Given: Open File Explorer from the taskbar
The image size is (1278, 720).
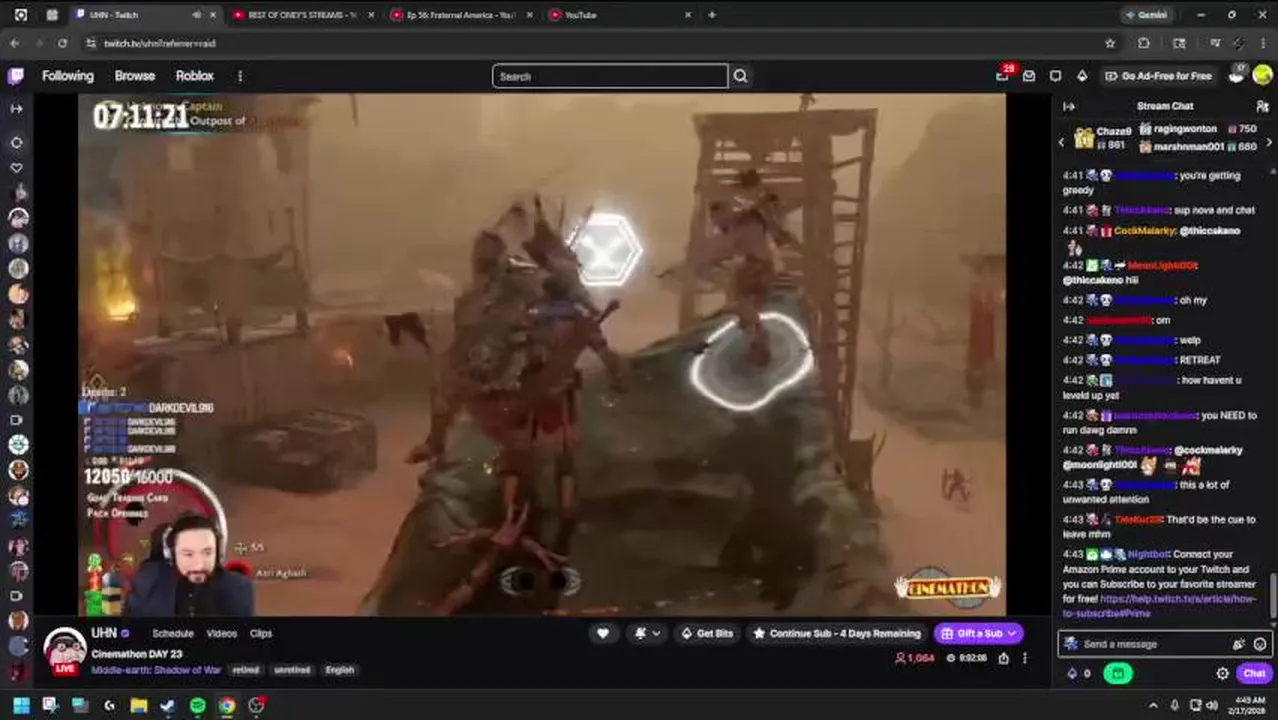Looking at the screenshot, I should point(139,705).
